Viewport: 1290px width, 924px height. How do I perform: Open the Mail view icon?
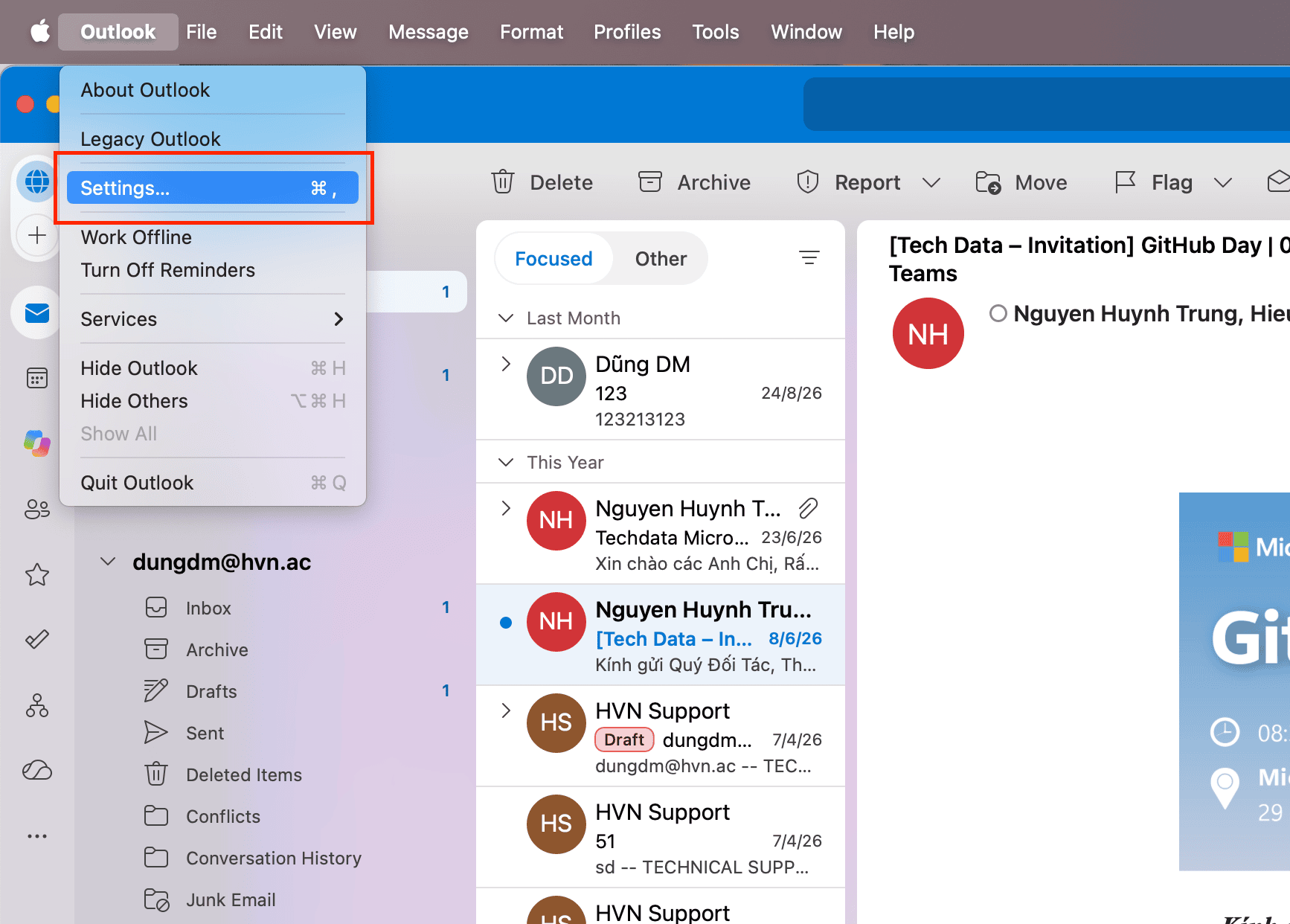pos(37,313)
